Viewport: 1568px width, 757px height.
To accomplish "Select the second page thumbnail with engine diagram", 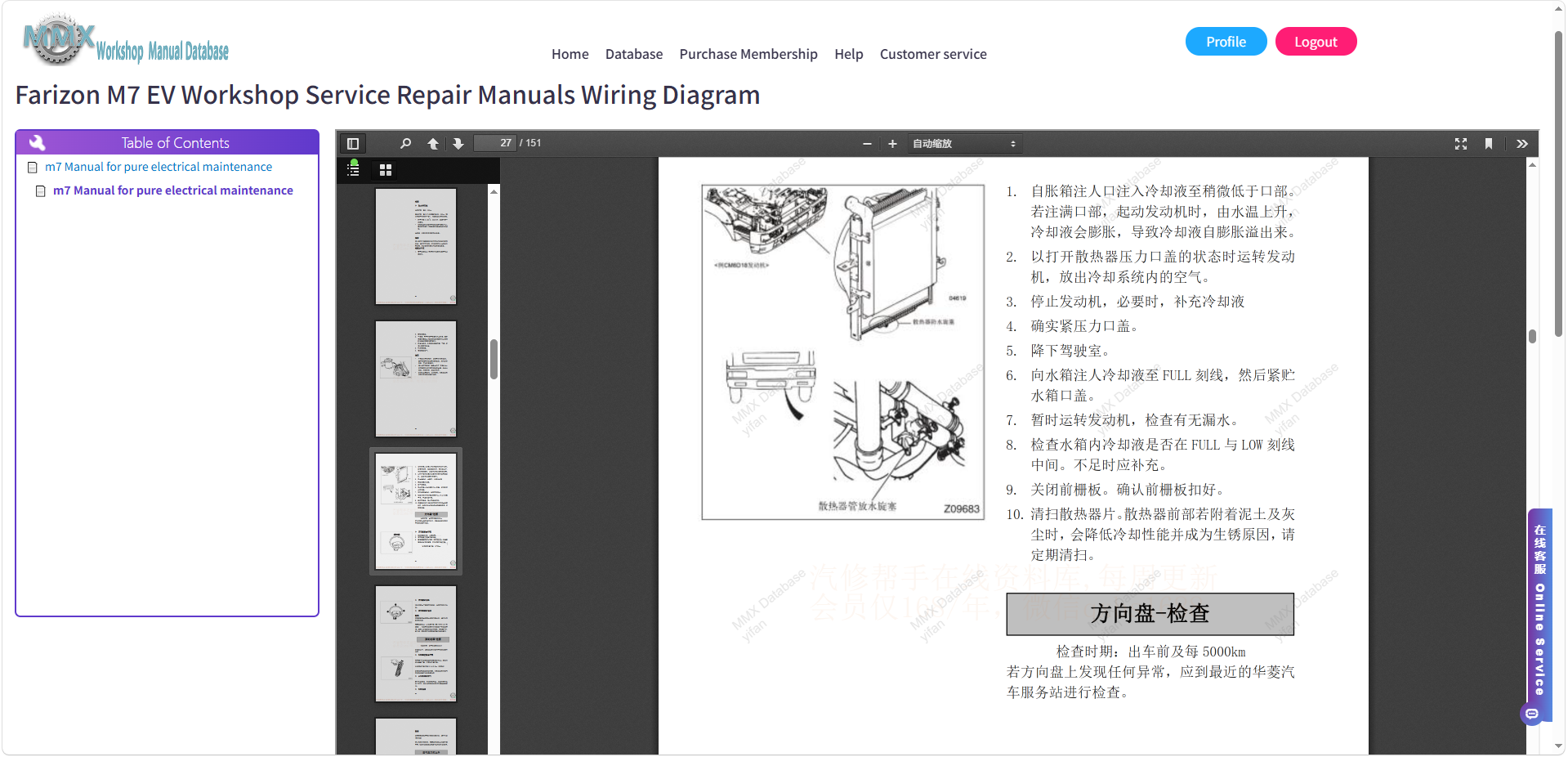I will tap(416, 378).
